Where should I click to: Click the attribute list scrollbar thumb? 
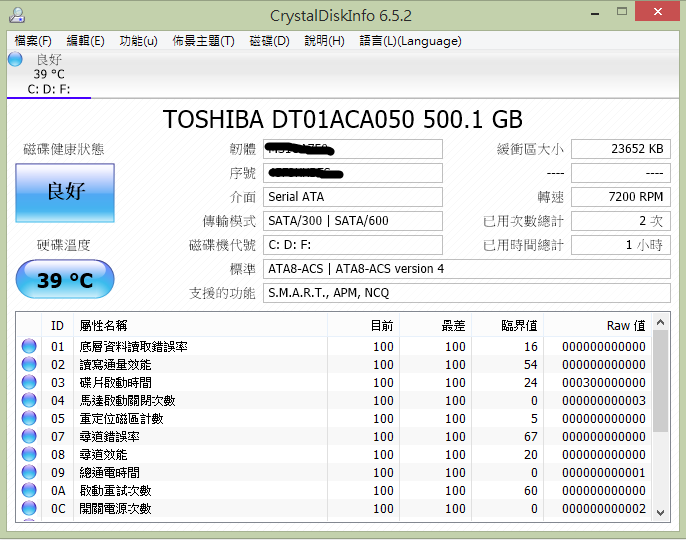click(x=661, y=382)
